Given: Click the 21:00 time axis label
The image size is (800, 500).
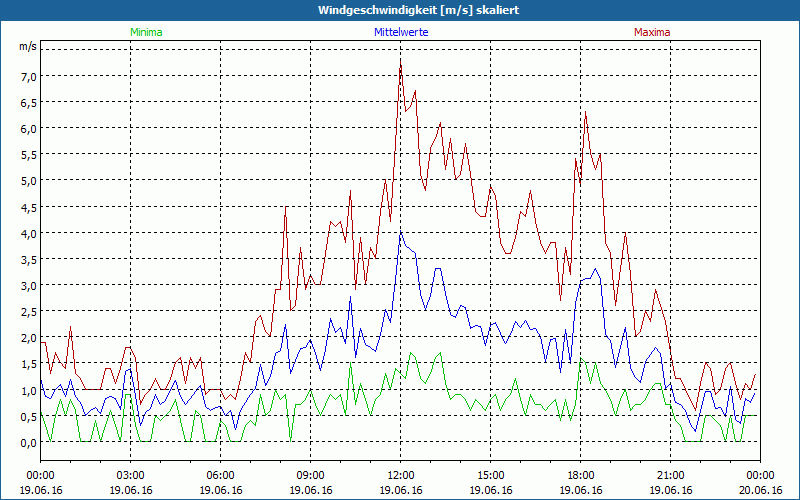Looking at the screenshot, I should (x=670, y=476).
